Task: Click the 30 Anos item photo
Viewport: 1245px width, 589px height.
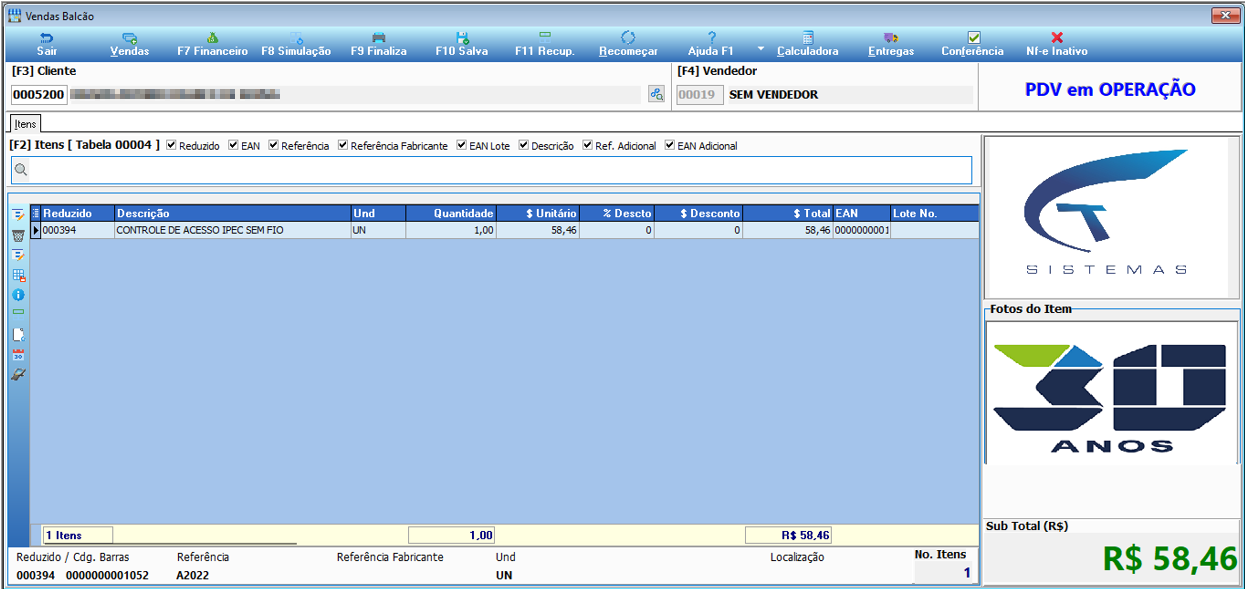Action: (1111, 393)
